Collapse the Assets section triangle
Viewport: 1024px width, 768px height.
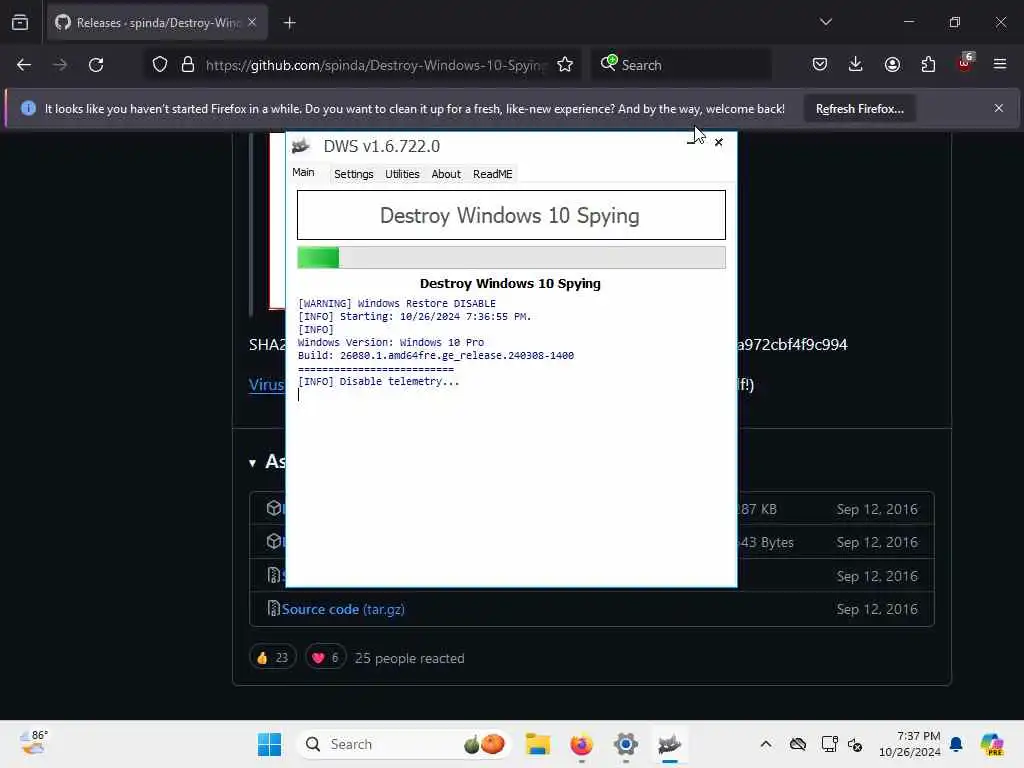tap(253, 463)
